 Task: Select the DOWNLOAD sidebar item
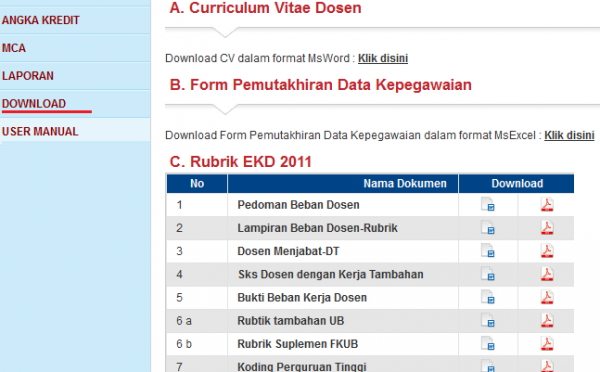[x=34, y=104]
